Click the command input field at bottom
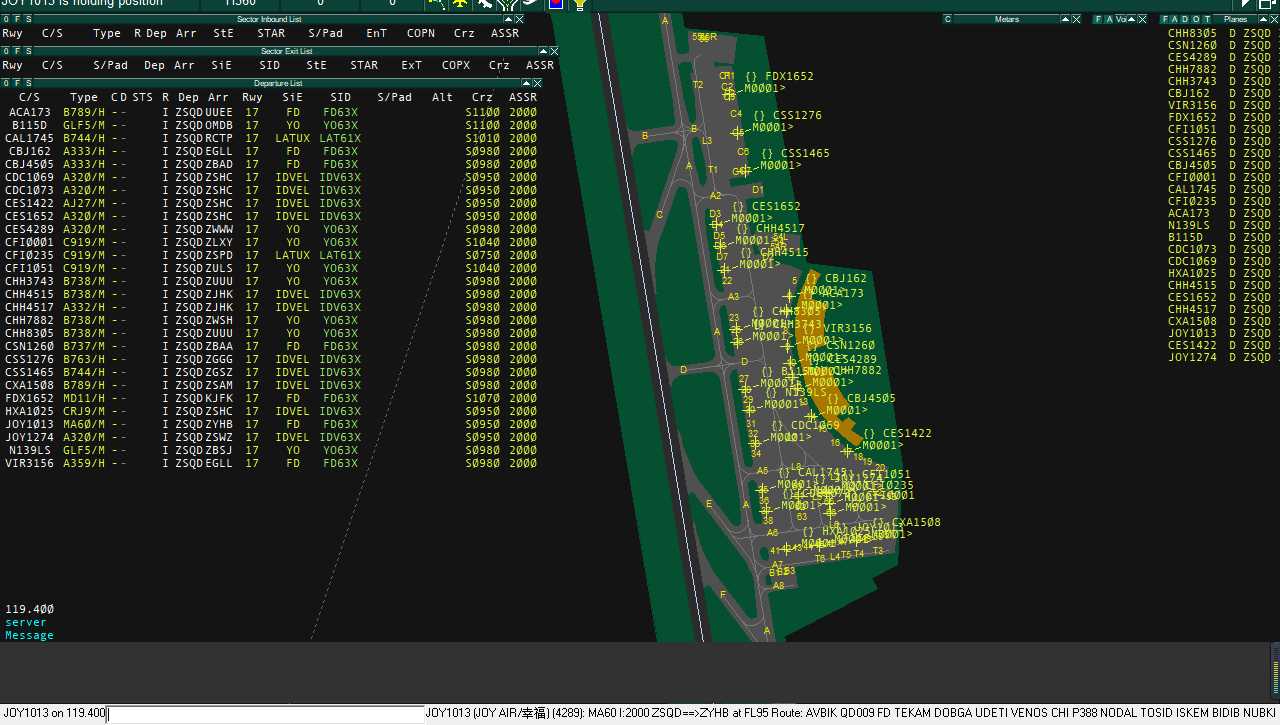This screenshot has width=1280, height=725. pyautogui.click(x=266, y=714)
